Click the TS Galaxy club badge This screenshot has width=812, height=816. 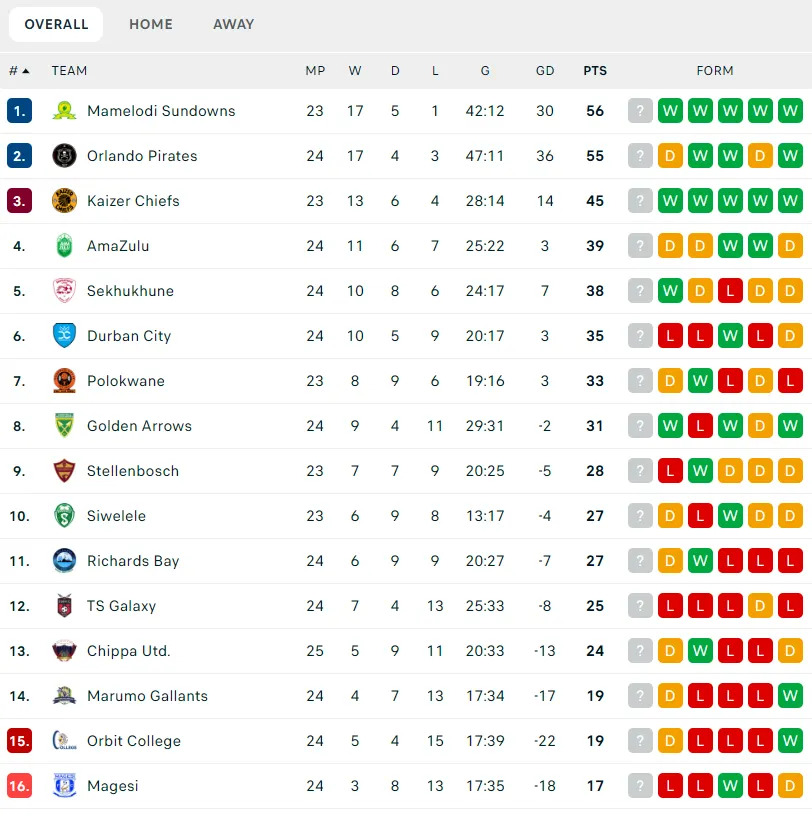coord(64,606)
